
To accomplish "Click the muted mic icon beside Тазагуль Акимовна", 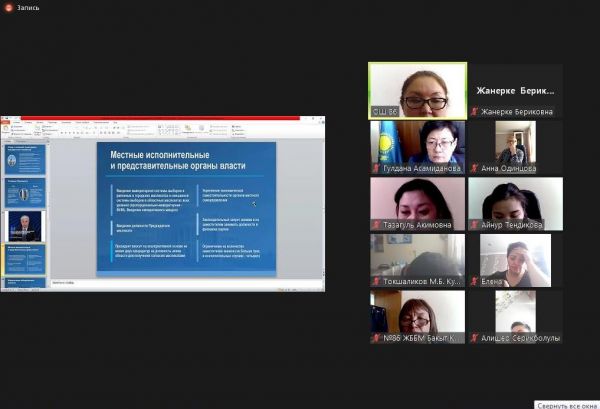I will click(x=377, y=225).
